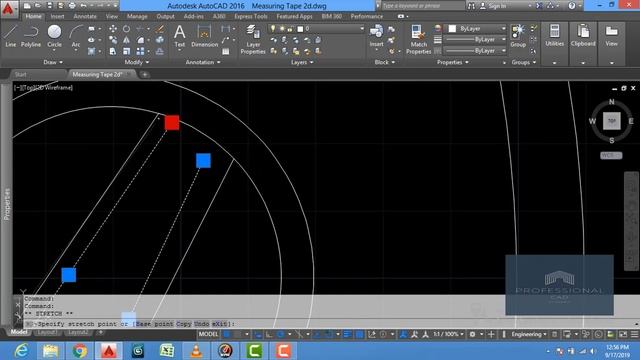Expand the Annotation panel
This screenshot has width=640, height=360.
(203, 62)
